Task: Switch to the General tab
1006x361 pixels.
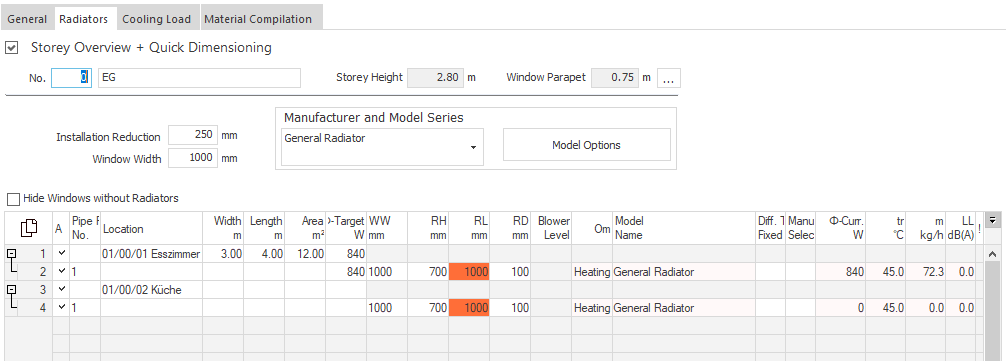Action: (x=27, y=19)
